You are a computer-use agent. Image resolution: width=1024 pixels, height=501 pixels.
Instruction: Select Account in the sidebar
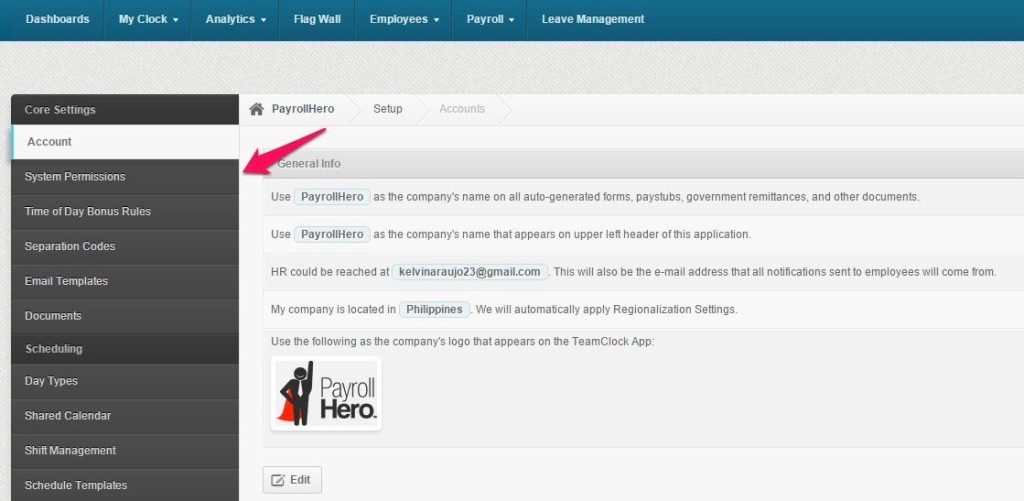pos(125,142)
